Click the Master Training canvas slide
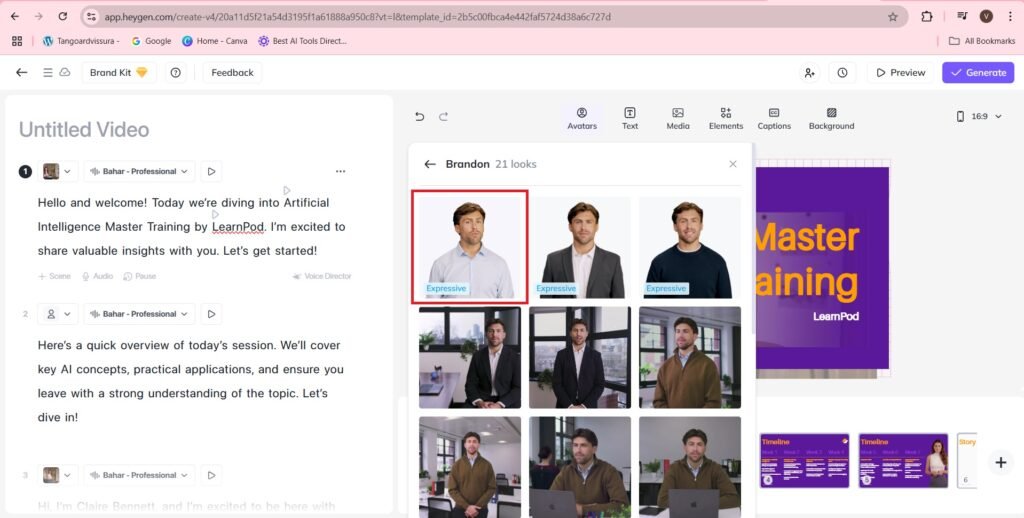The height and width of the screenshot is (518, 1024). 822,268
